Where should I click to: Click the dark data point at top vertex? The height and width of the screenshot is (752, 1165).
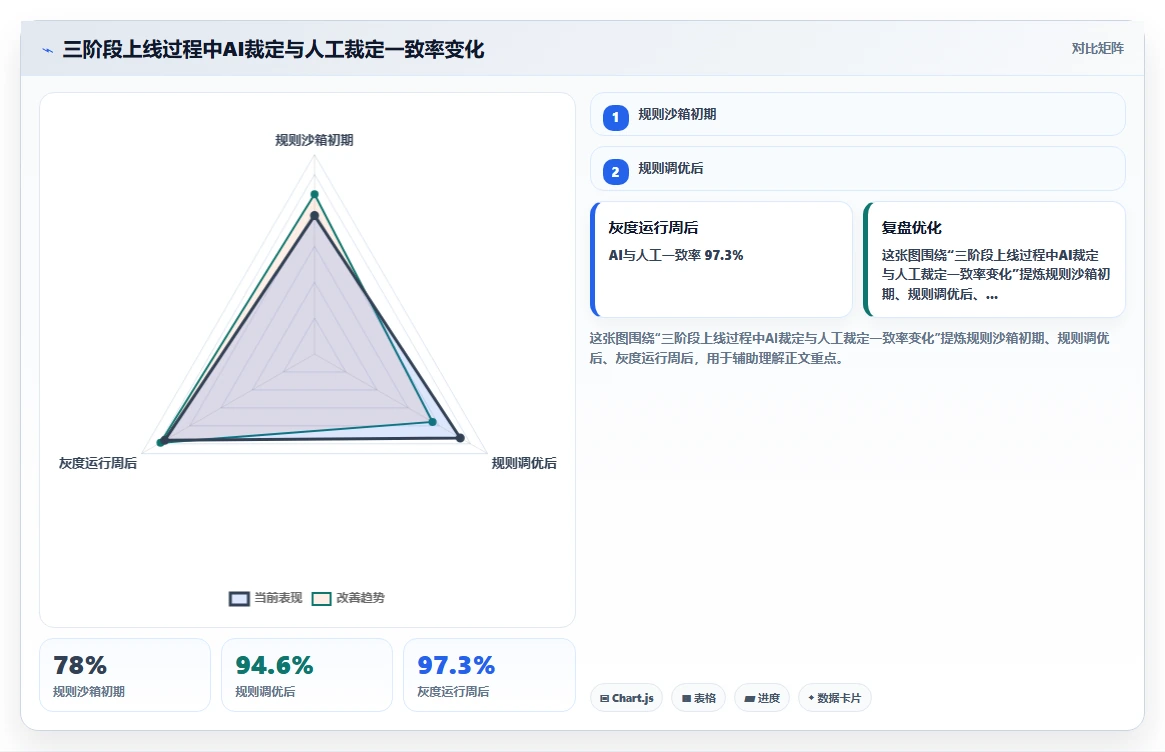pos(314,216)
